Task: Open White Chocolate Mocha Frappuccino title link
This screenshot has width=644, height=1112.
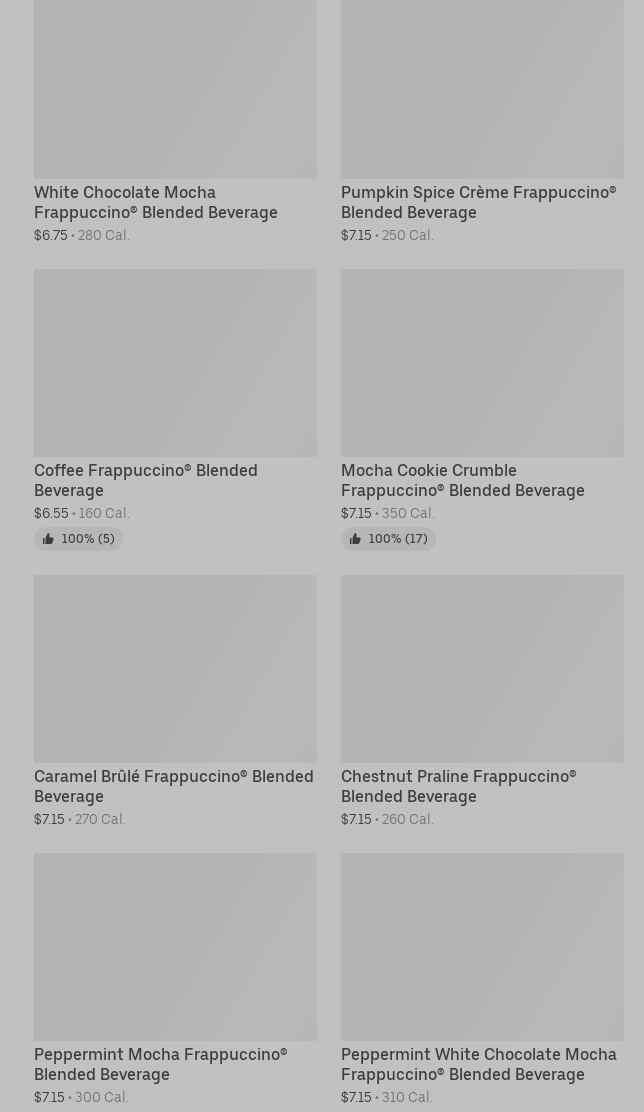Action: [156, 202]
